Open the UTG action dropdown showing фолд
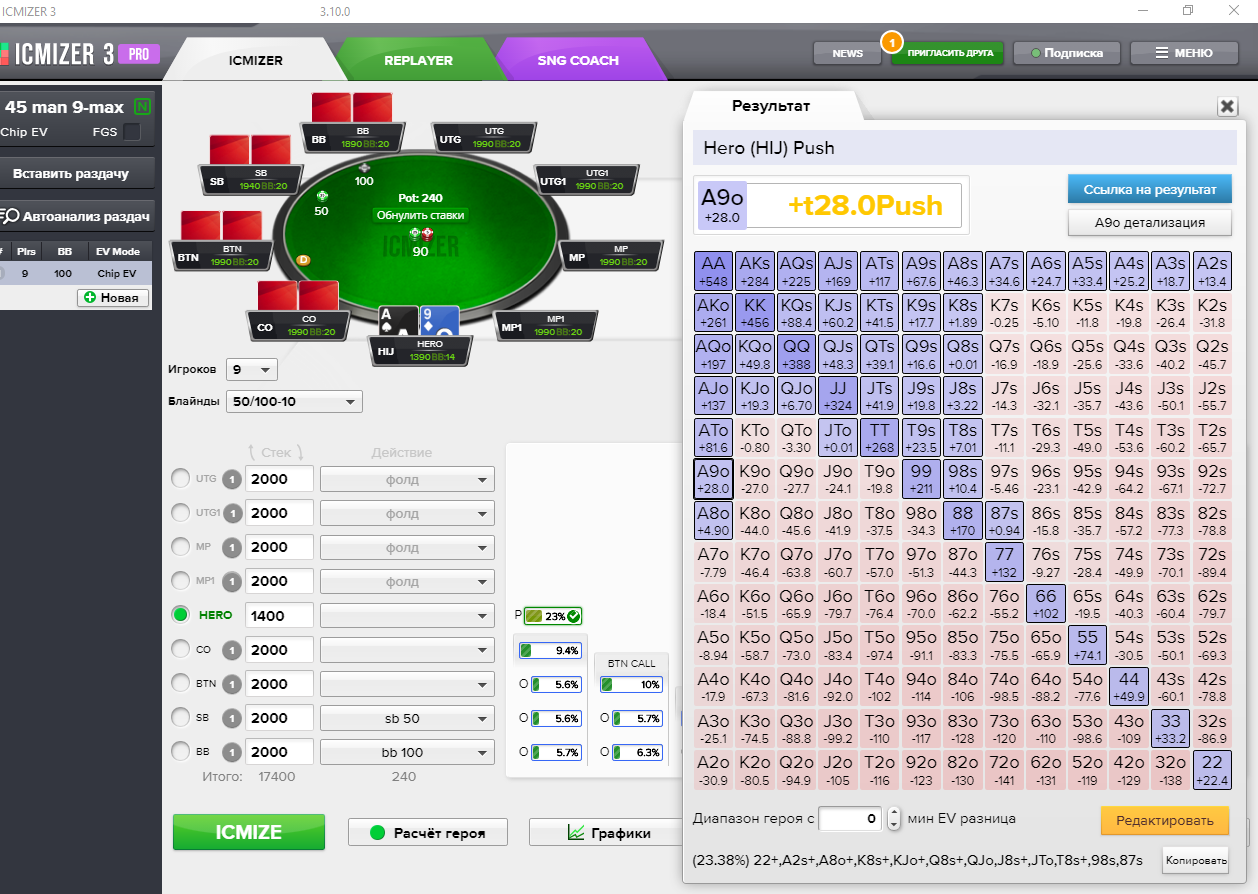 (407, 479)
